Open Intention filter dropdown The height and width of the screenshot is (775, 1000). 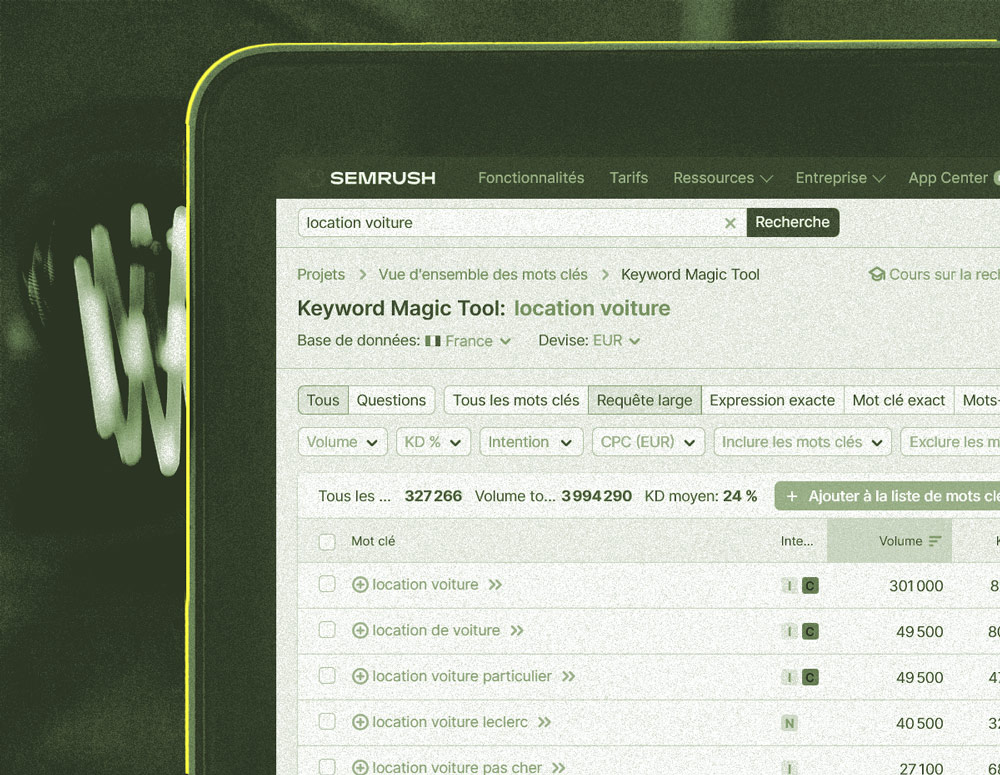[x=531, y=442]
